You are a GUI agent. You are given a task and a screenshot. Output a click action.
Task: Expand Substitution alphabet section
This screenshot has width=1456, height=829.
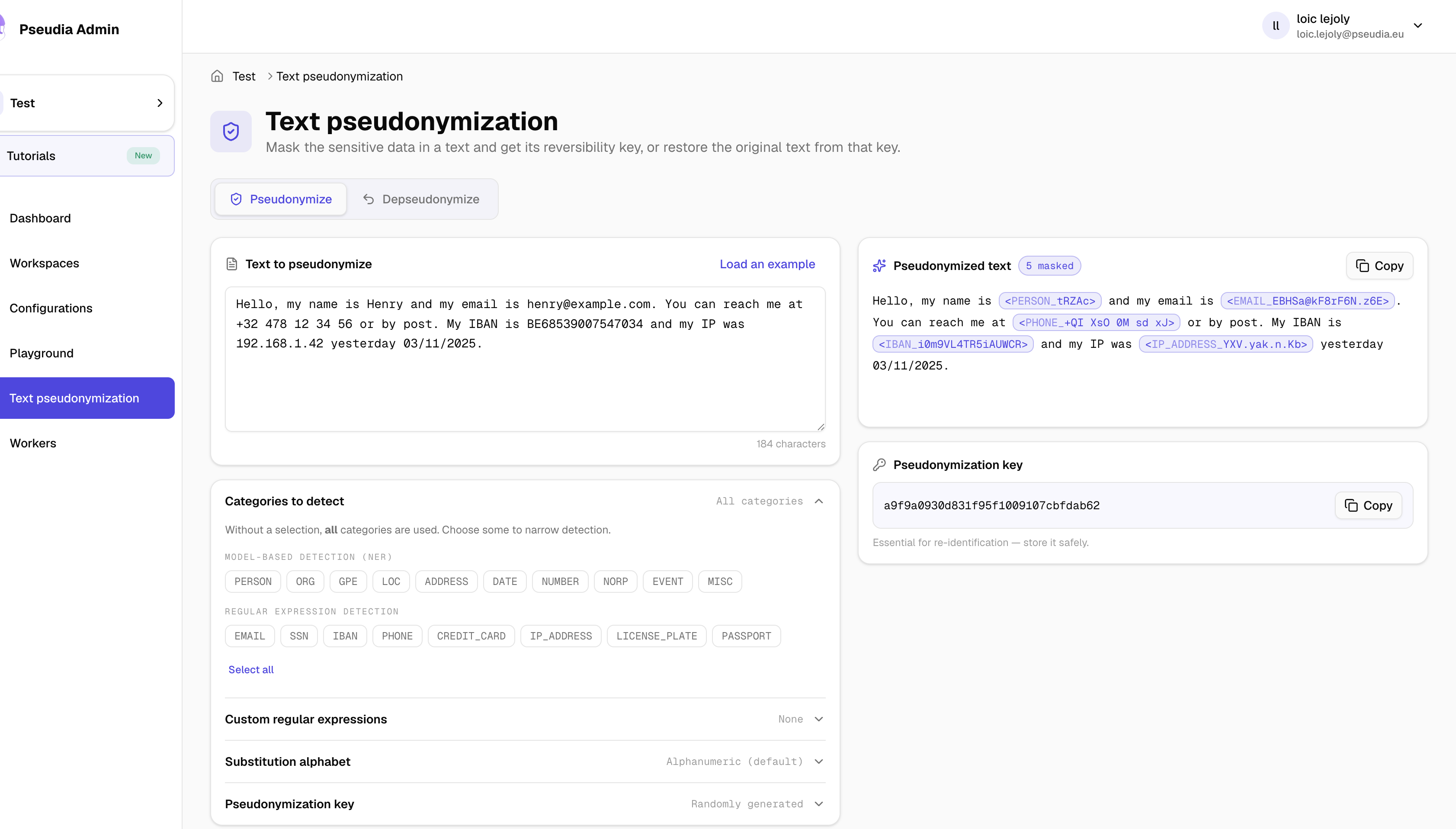525,761
